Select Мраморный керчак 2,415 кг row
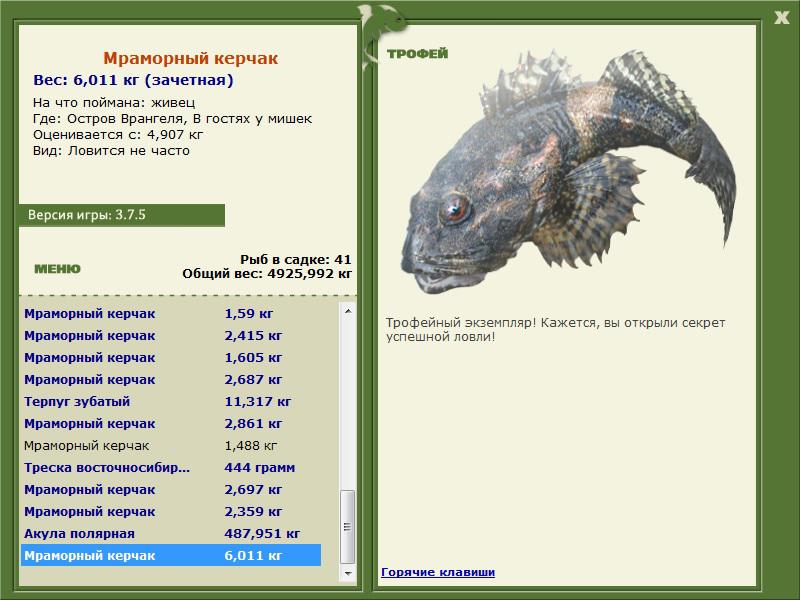 pos(171,336)
